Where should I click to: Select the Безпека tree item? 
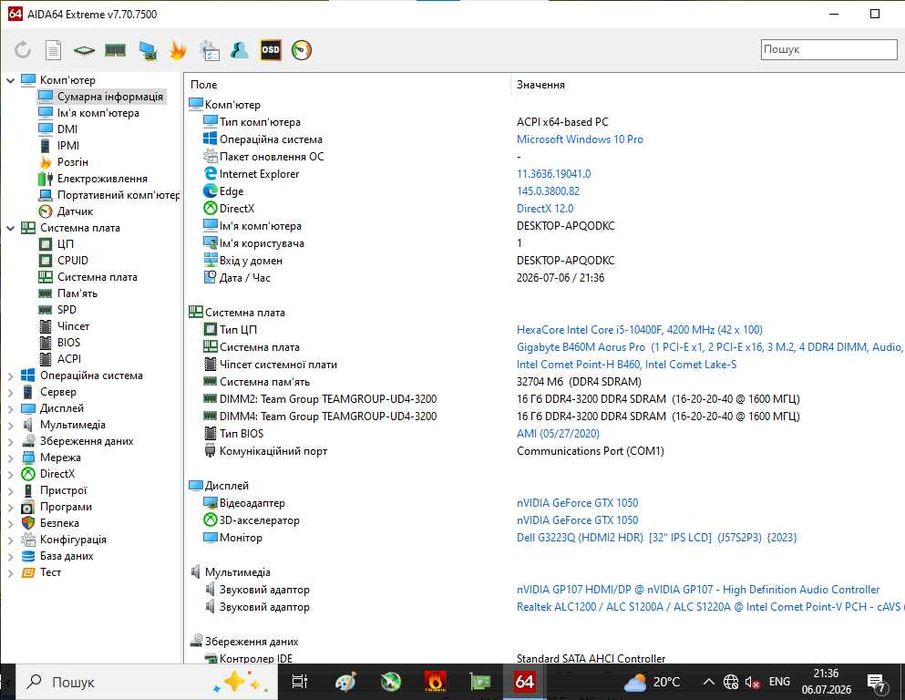tap(59, 523)
